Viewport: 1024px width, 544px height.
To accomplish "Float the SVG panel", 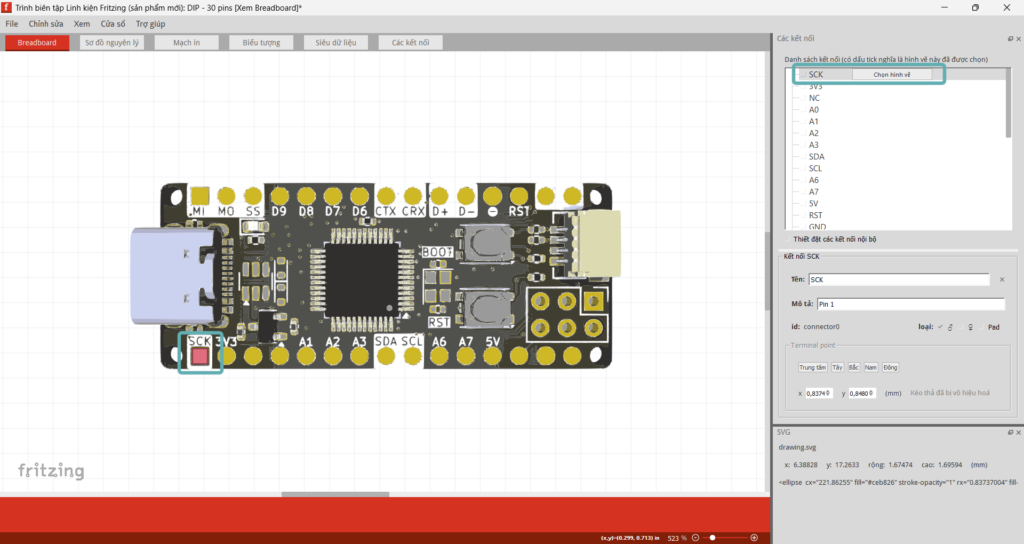I will (1010, 432).
